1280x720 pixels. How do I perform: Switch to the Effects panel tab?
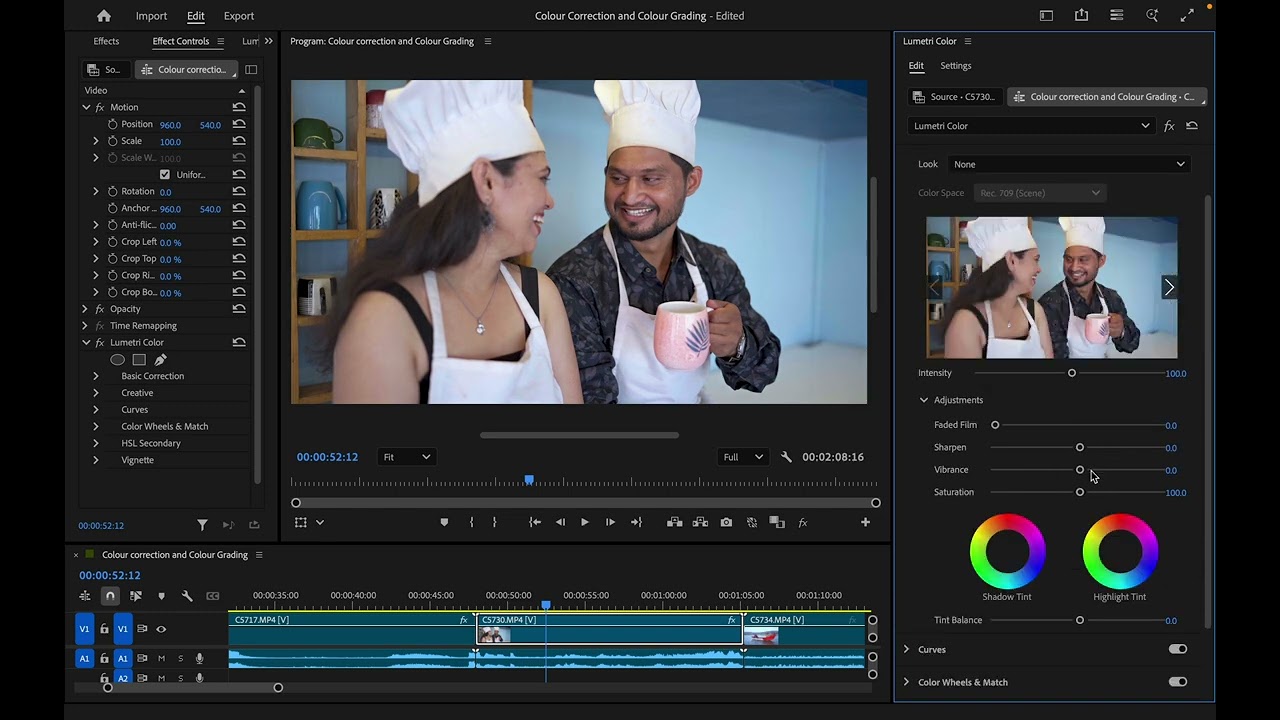tap(106, 41)
